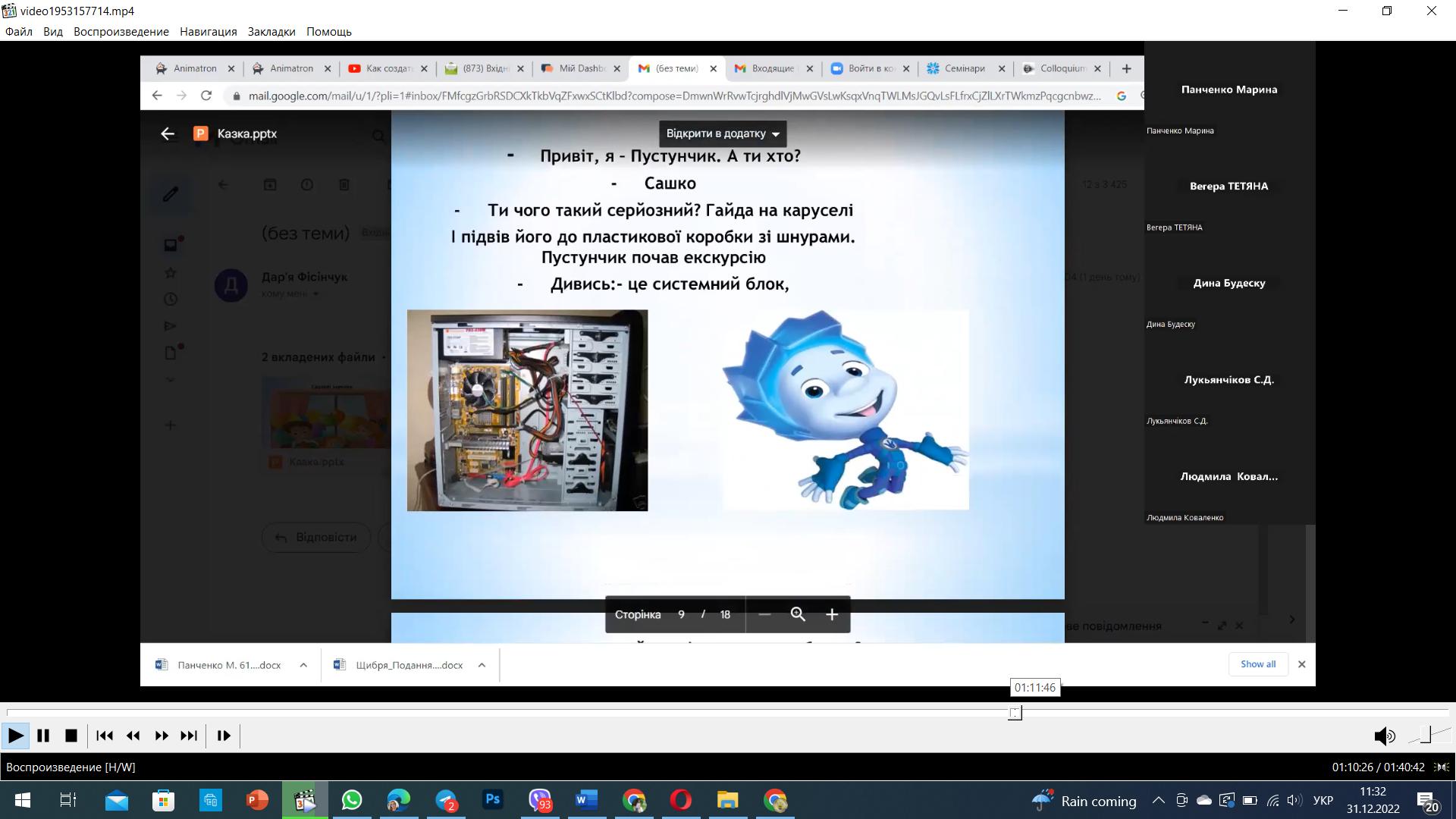Skip to the previous file icon

(x=105, y=736)
